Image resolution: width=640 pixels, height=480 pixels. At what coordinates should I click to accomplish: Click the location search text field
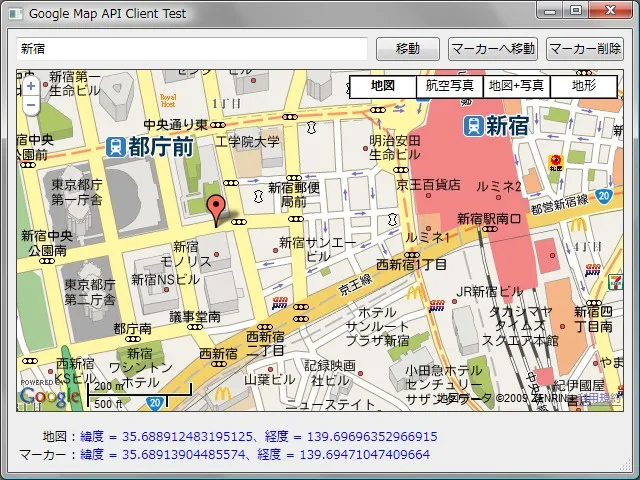coord(192,49)
